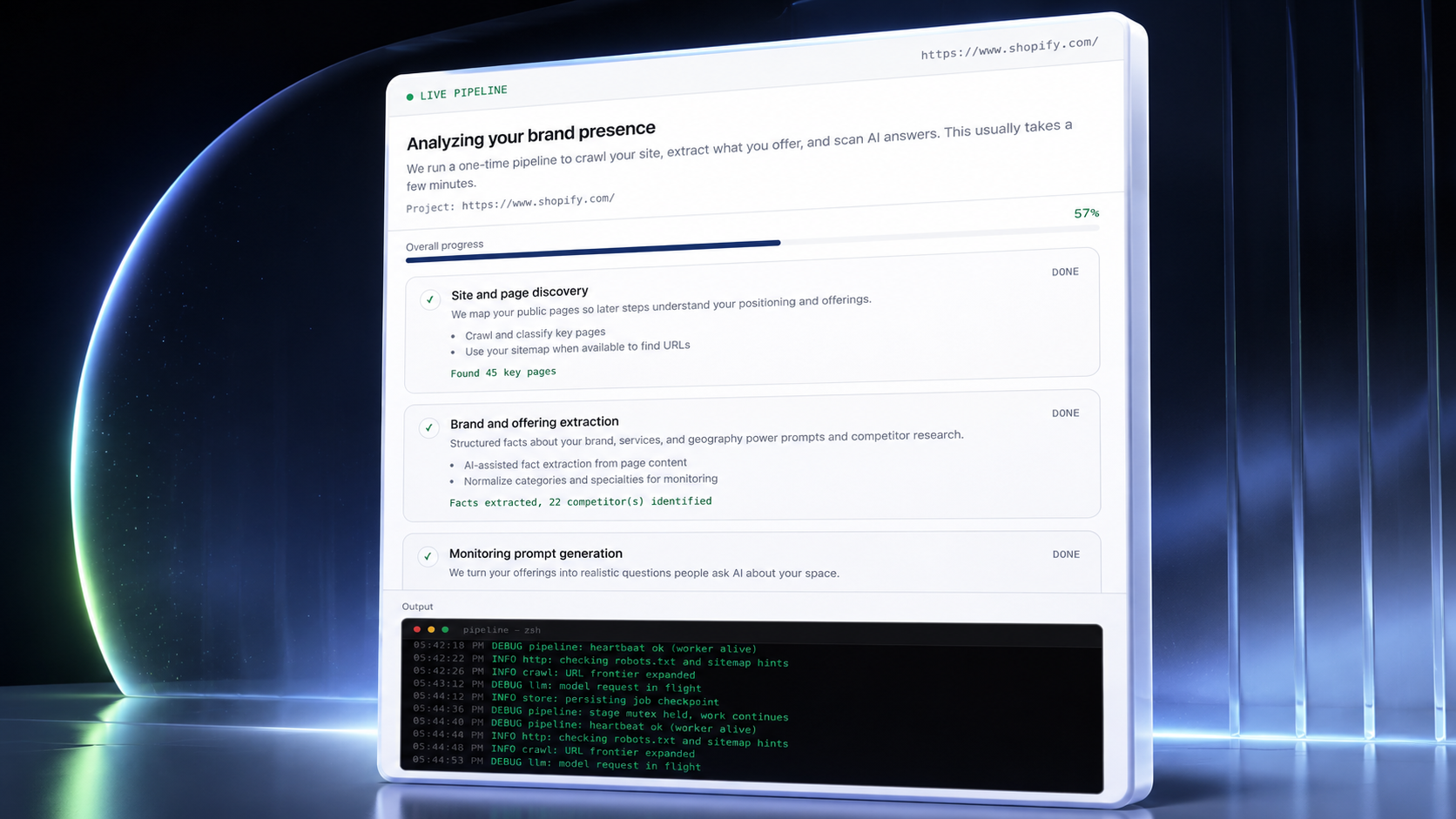
Task: Click the 'Brand and offering extraction' title
Action: click(x=535, y=423)
